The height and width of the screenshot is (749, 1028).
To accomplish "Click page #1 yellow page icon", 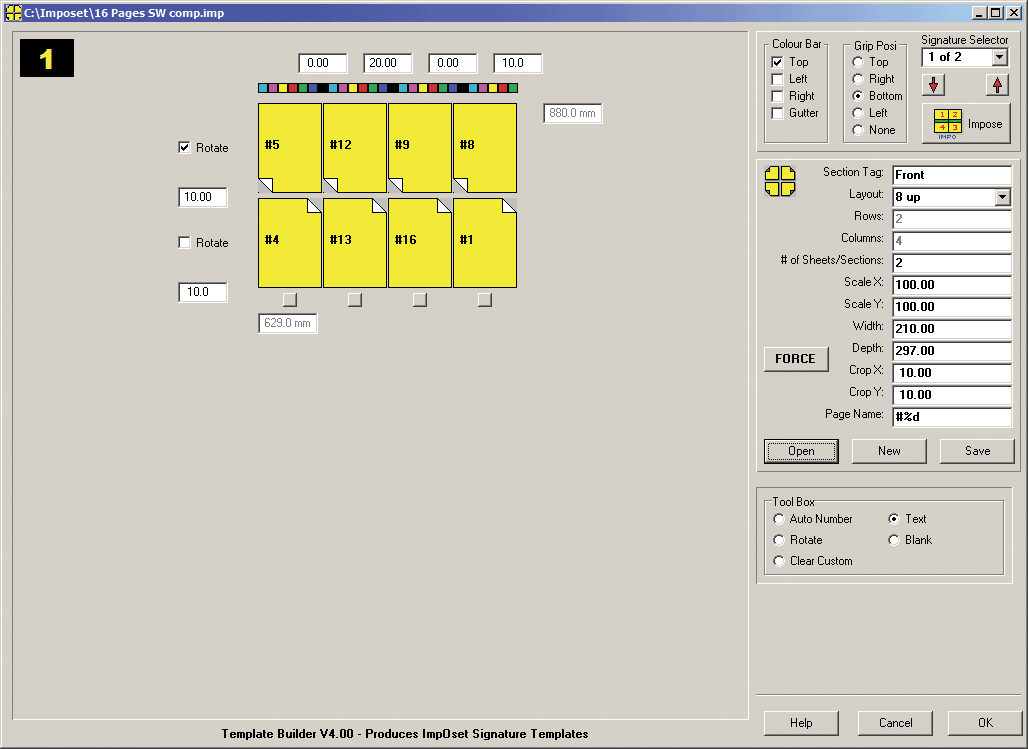I will (484, 242).
